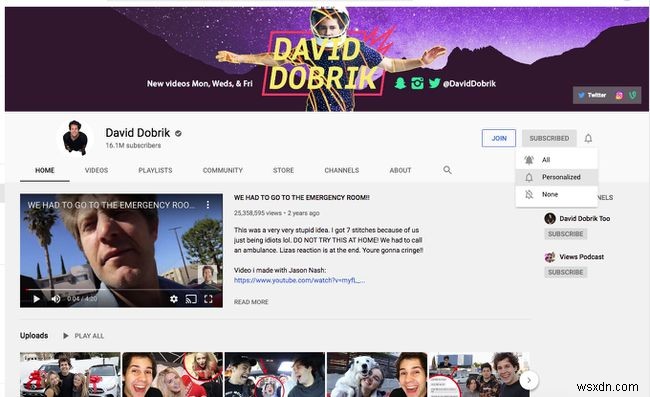The width and height of the screenshot is (650, 397).
Task: Switch to the PLAYLISTS tab
Action: click(155, 170)
